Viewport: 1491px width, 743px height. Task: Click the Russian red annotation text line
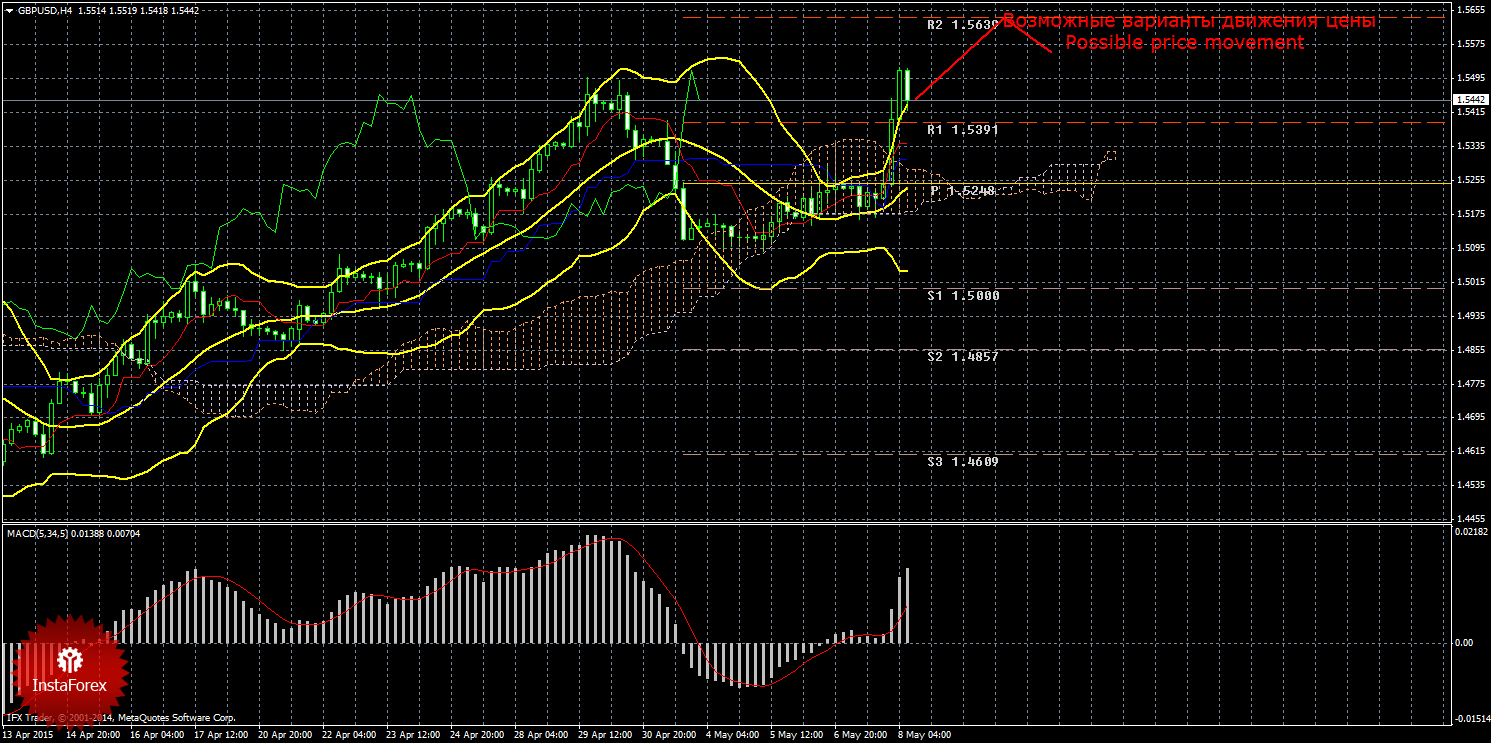1189,21
